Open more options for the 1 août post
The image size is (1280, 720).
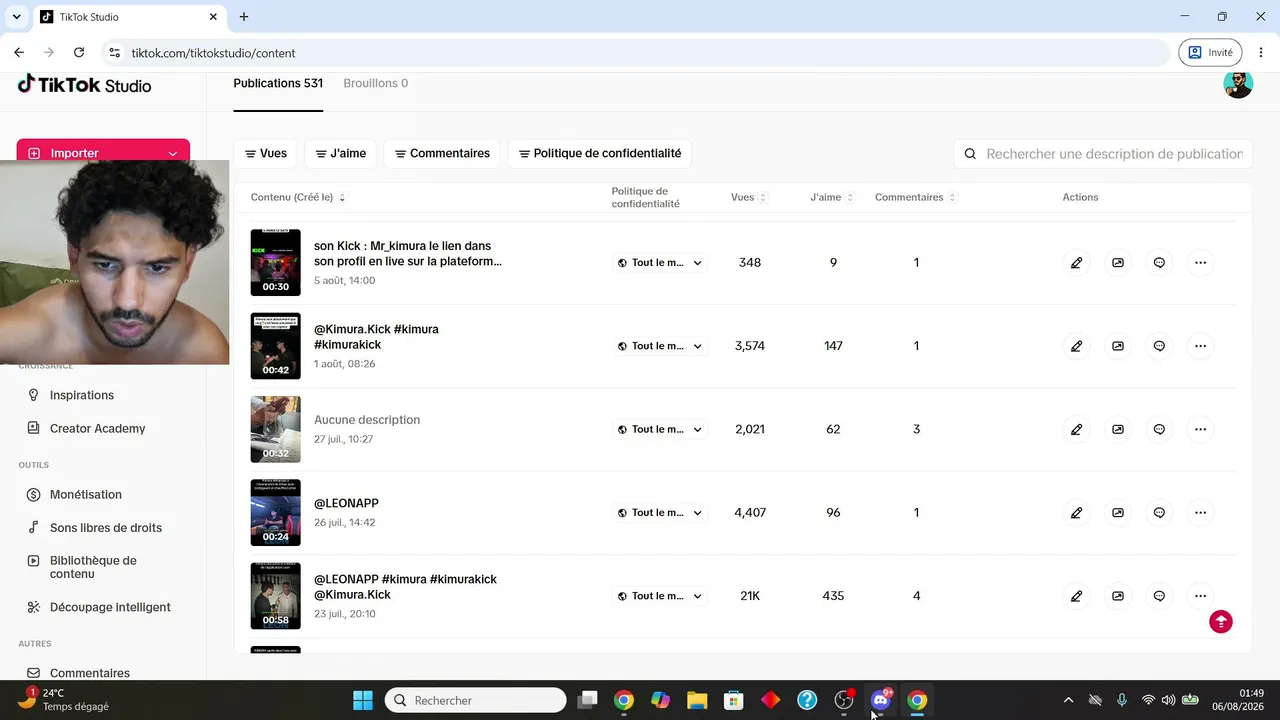pyautogui.click(x=1201, y=346)
